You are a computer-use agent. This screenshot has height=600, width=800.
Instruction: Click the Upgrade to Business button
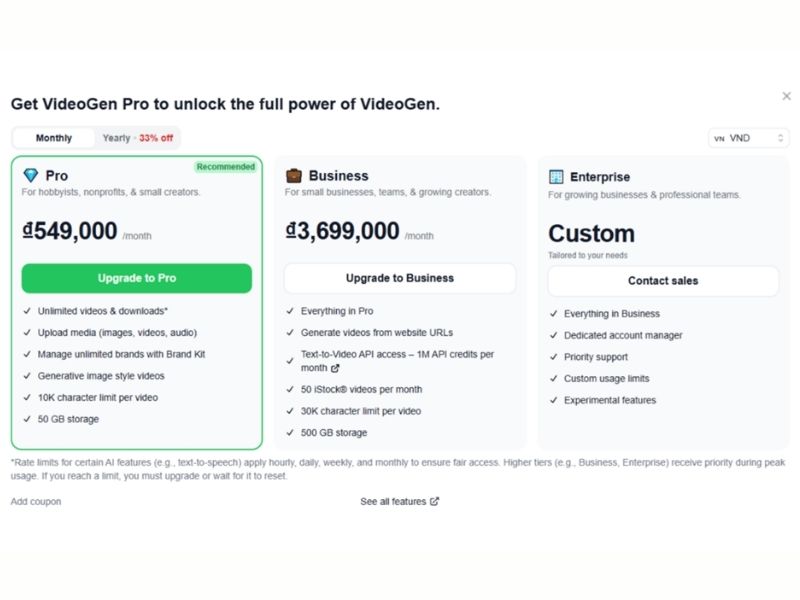400,278
